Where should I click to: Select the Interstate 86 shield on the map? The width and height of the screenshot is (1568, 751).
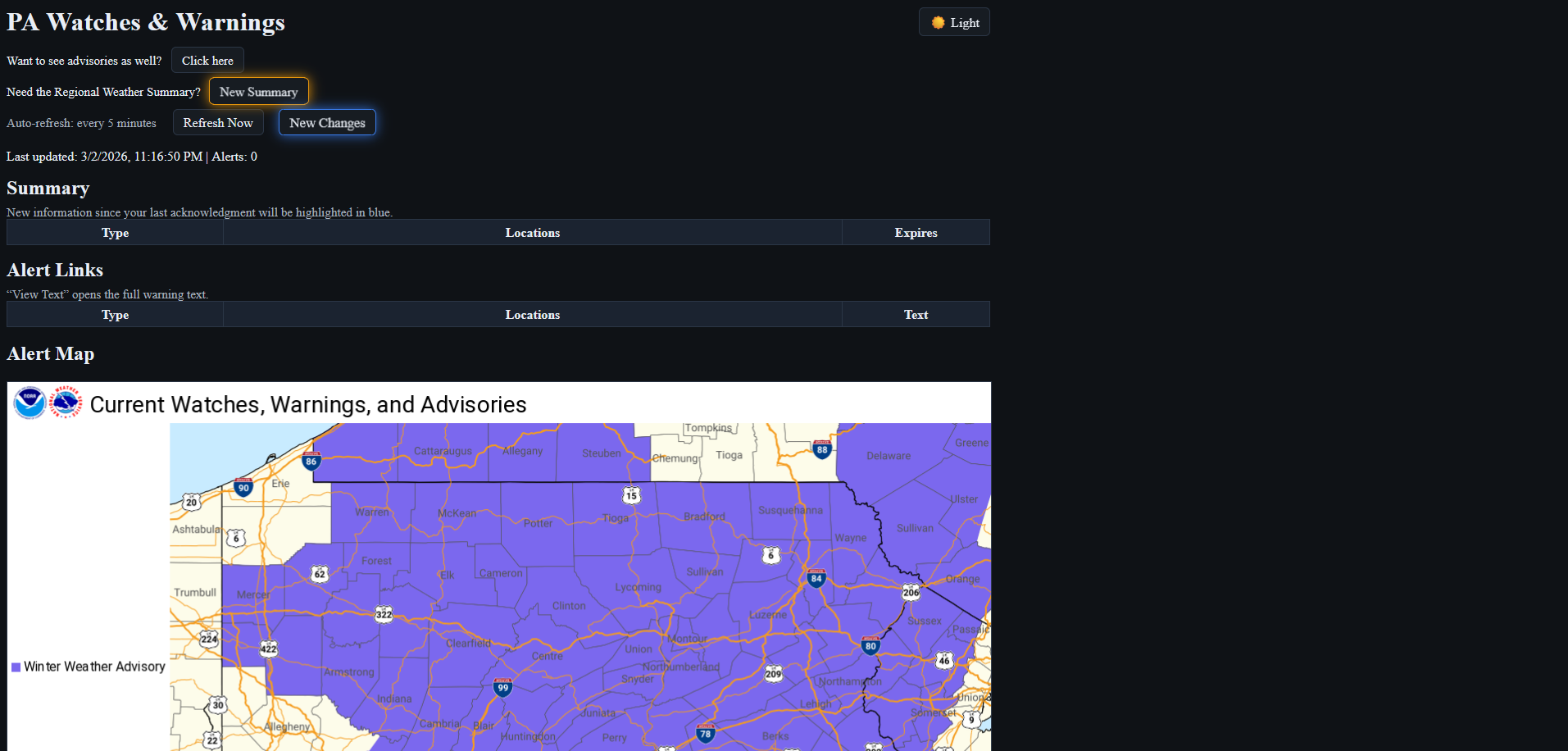[x=311, y=461]
